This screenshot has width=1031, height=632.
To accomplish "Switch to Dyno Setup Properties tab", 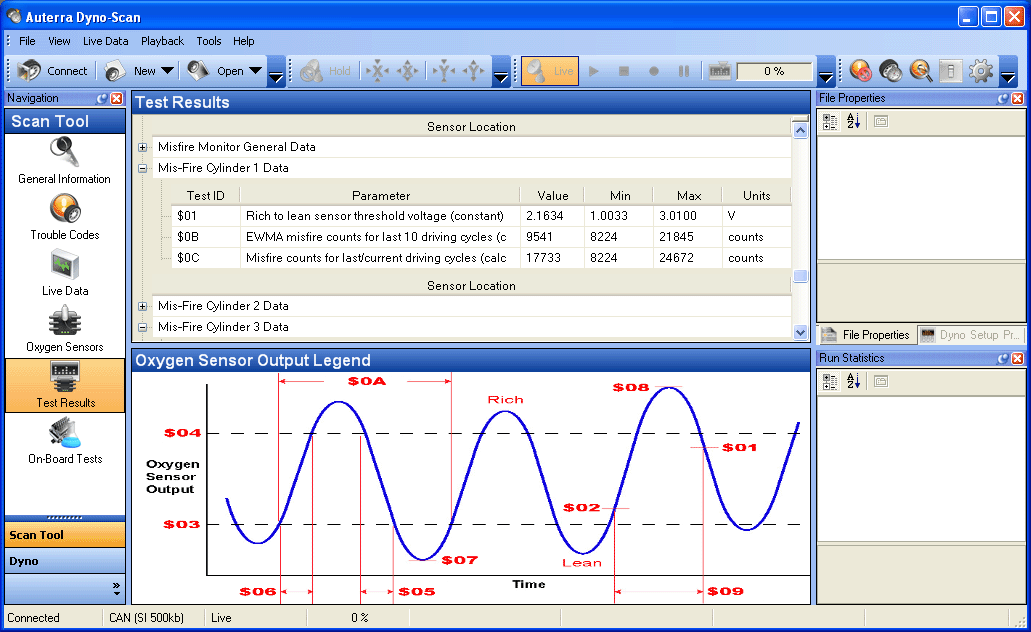I will [x=970, y=335].
